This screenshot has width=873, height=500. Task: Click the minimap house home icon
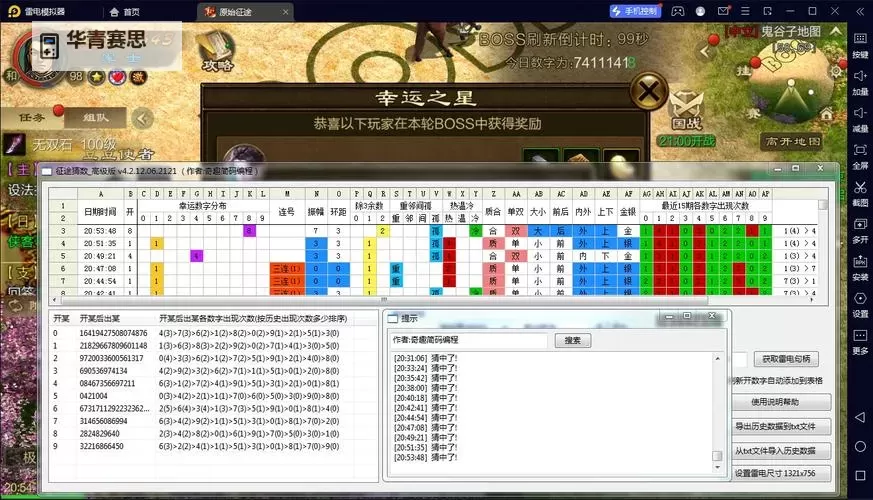click(826, 115)
